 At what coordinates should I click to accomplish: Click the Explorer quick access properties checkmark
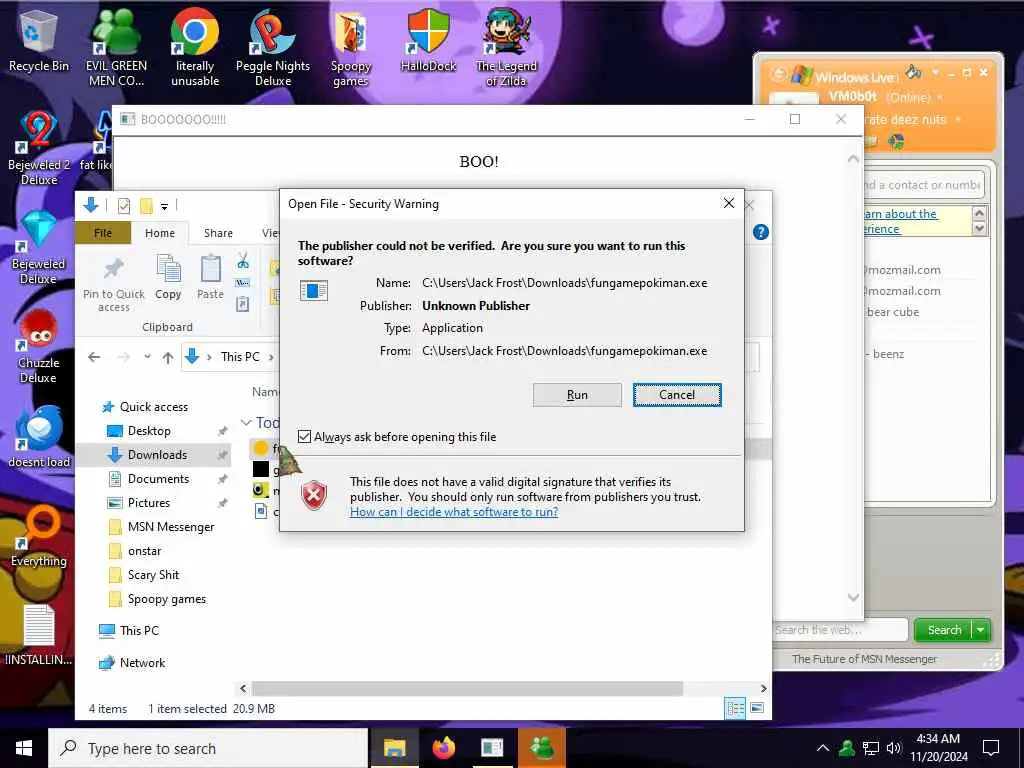123,206
